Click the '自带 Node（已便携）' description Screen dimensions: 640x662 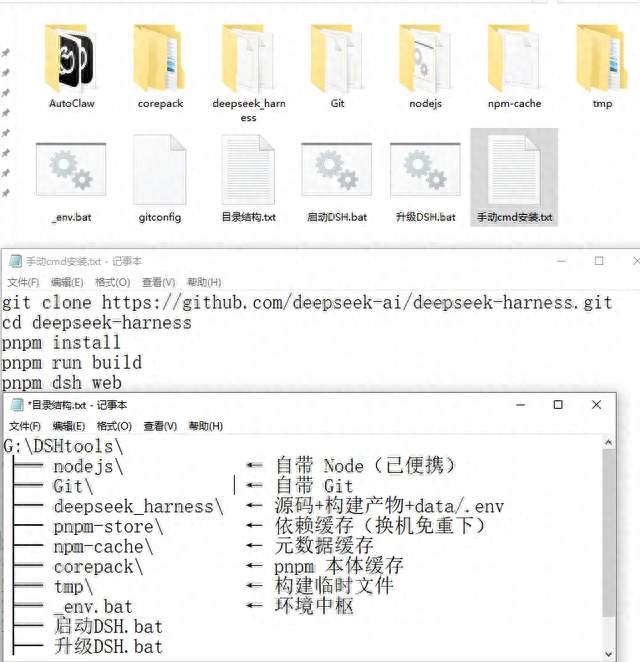click(366, 466)
